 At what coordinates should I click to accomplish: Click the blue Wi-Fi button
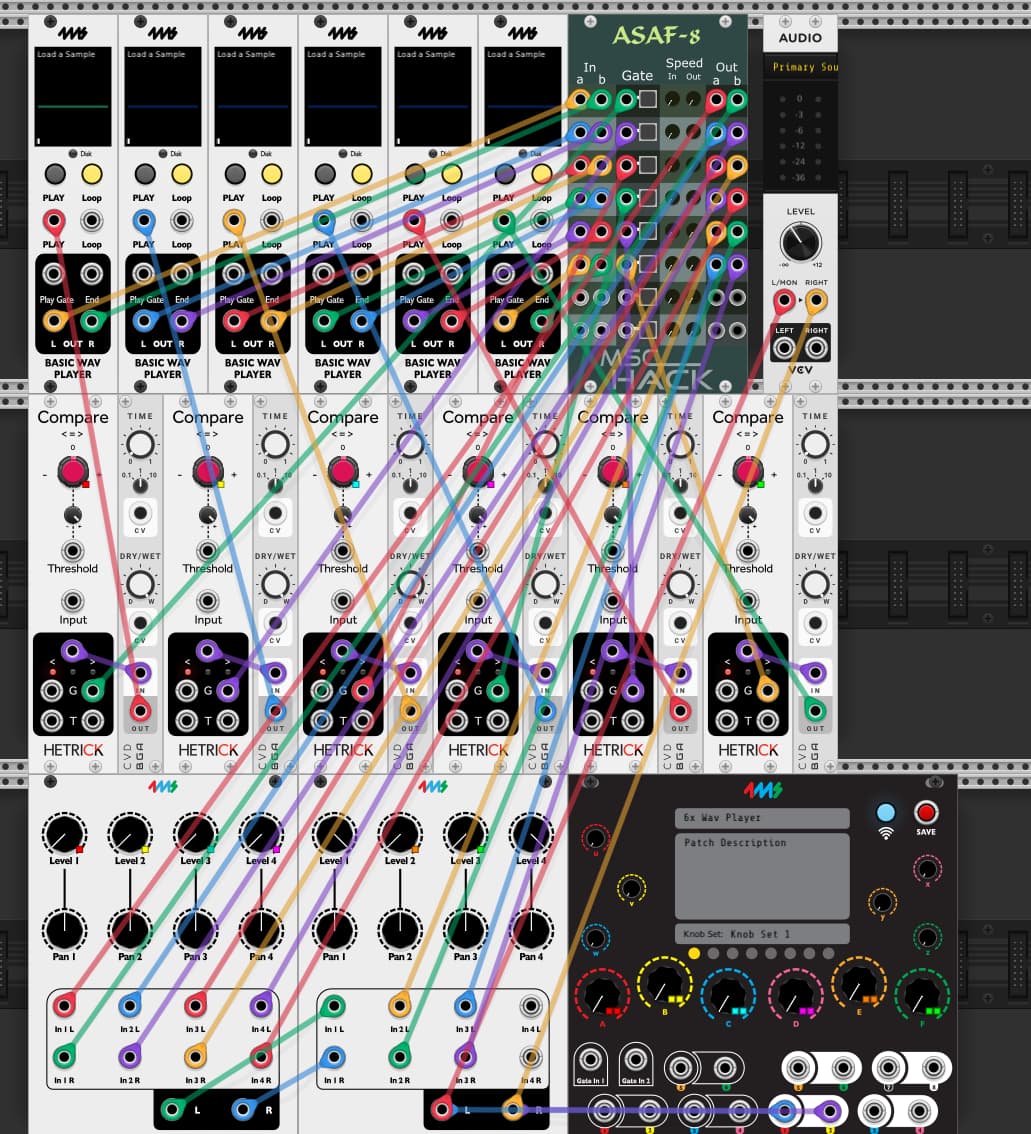885,812
